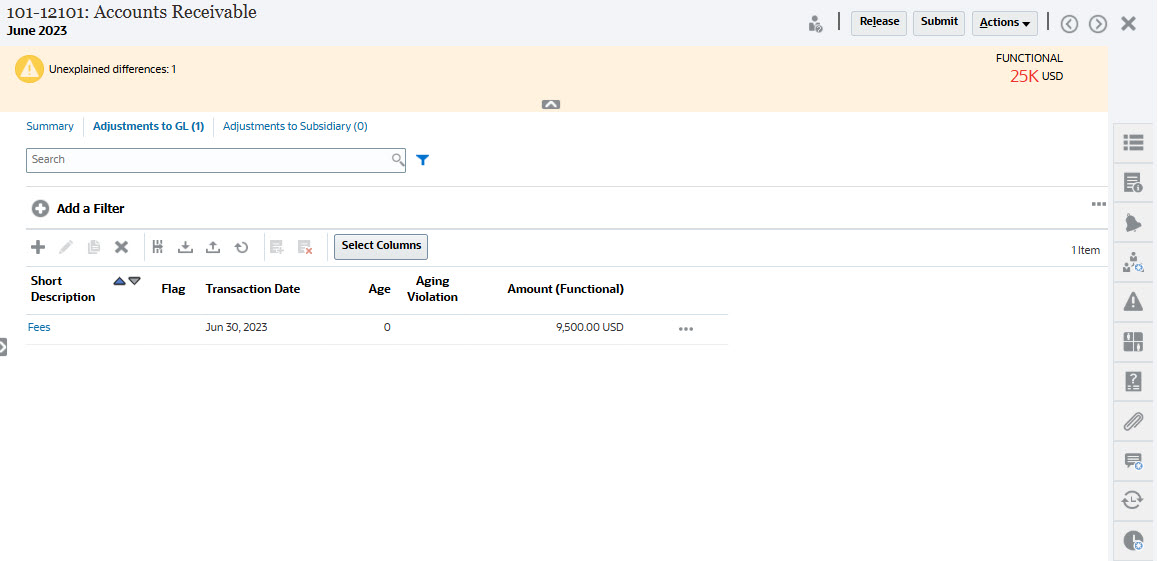Click the export upload arrow icon

[213, 247]
